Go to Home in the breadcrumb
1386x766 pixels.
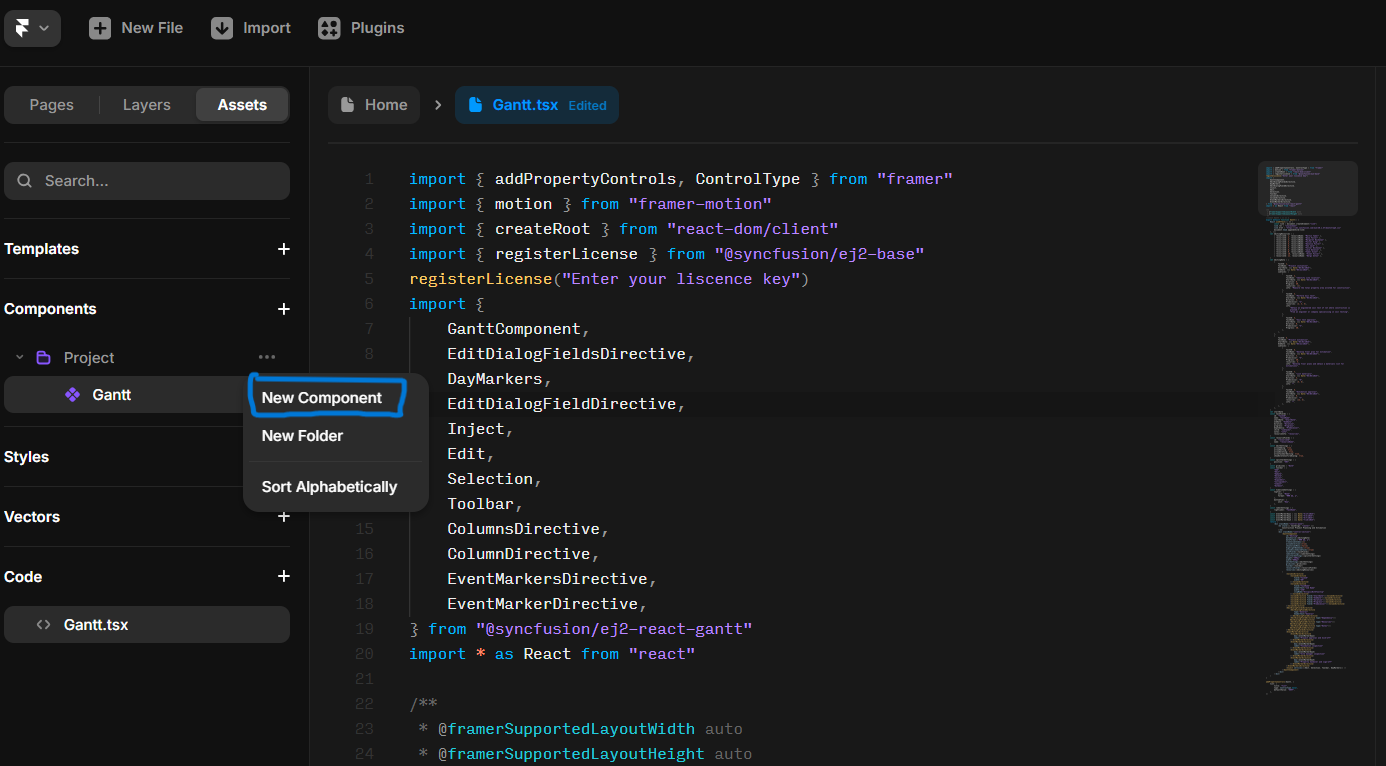click(x=374, y=105)
